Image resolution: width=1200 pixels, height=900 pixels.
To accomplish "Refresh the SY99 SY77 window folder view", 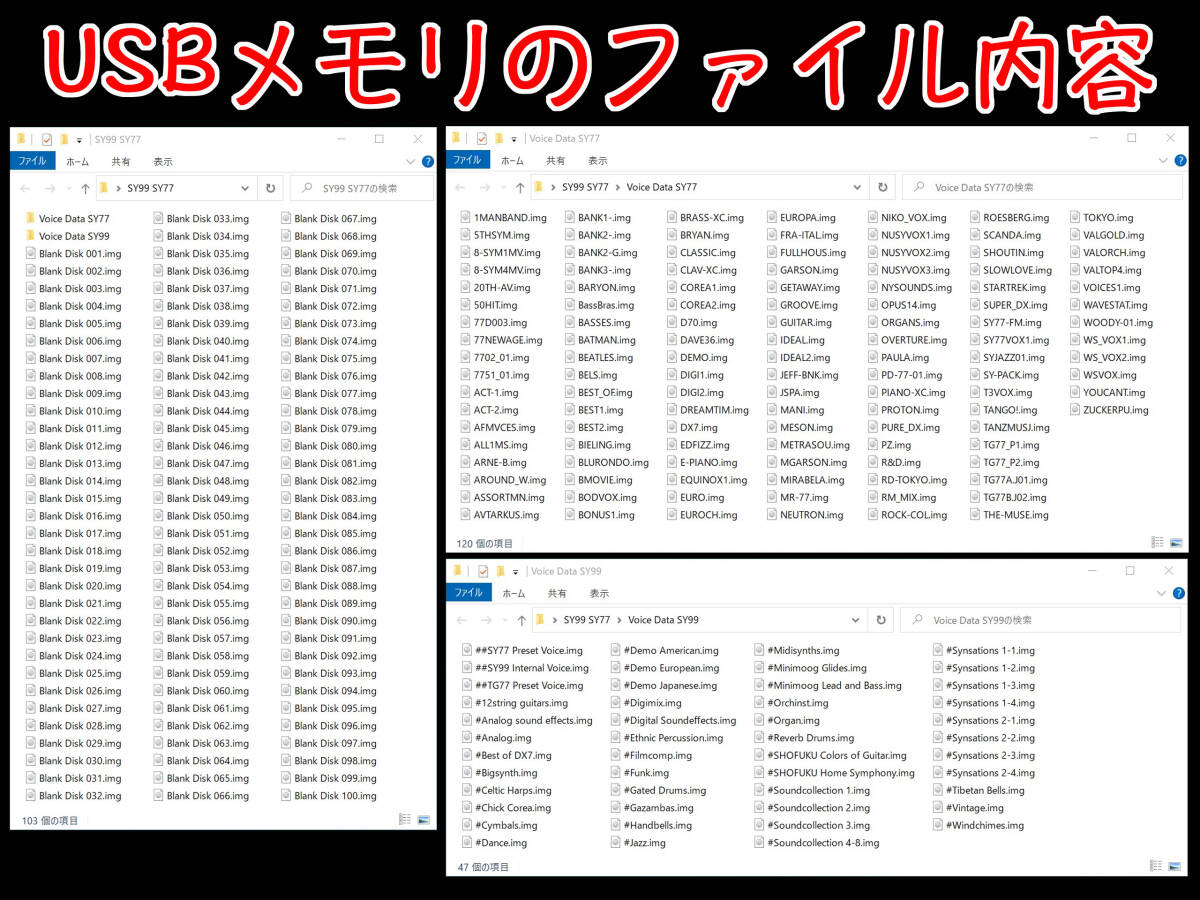I will [270, 187].
